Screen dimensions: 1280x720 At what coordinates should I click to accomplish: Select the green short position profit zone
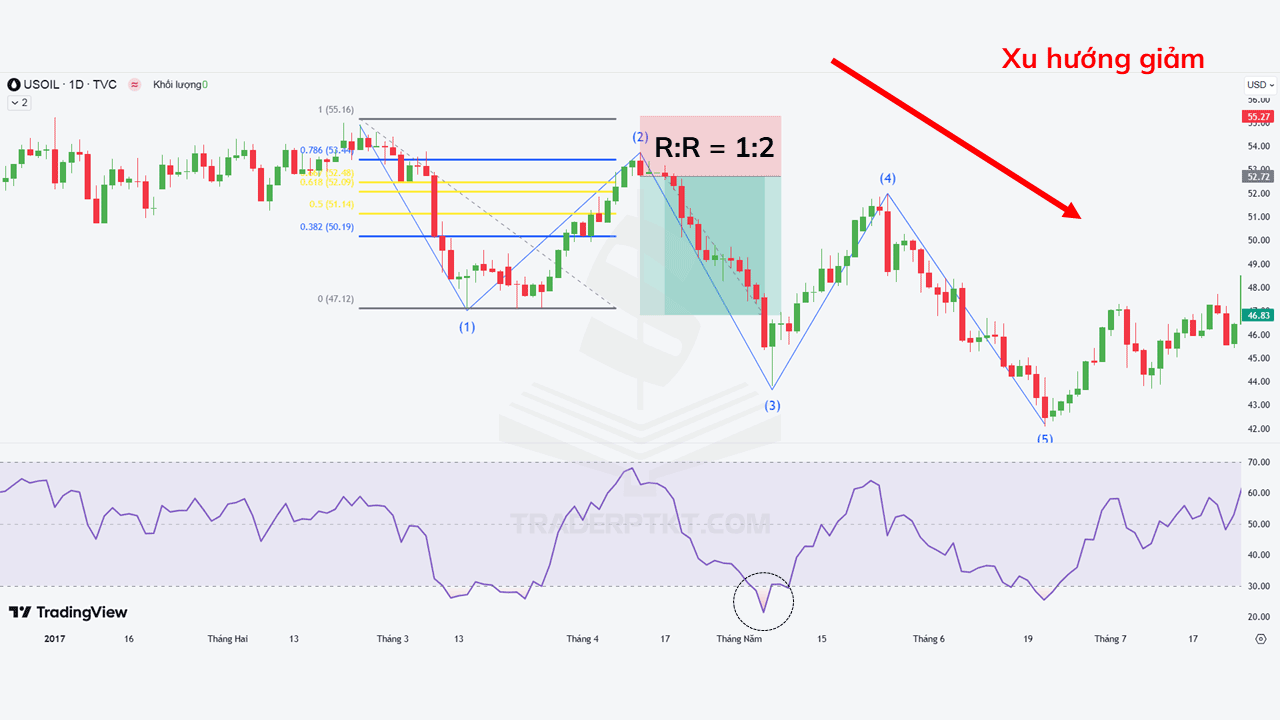point(710,245)
